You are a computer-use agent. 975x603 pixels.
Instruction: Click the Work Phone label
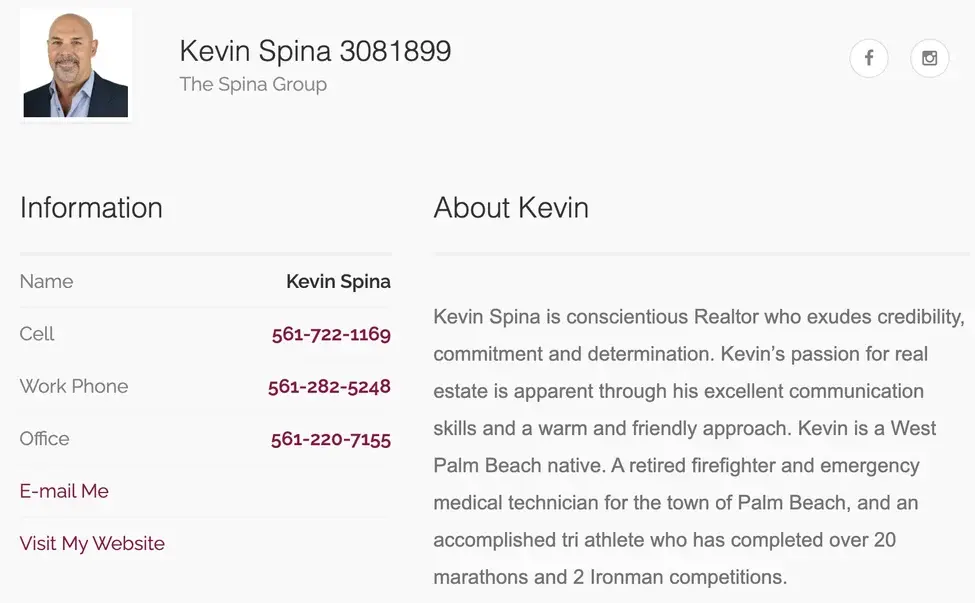(x=74, y=386)
